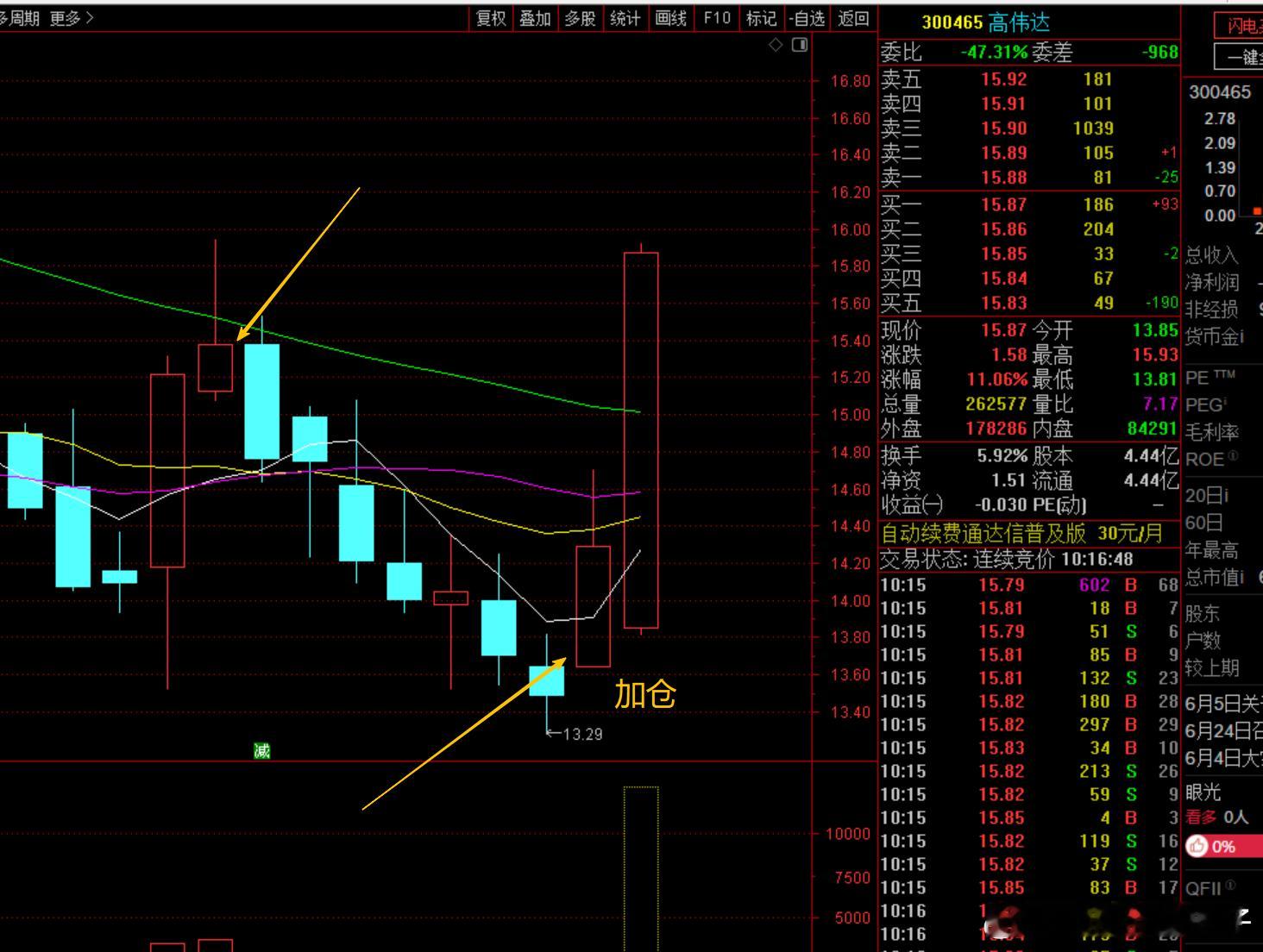This screenshot has width=1263, height=952.
Task: Click the 买一 bid price 15.87
Action: point(1003,204)
